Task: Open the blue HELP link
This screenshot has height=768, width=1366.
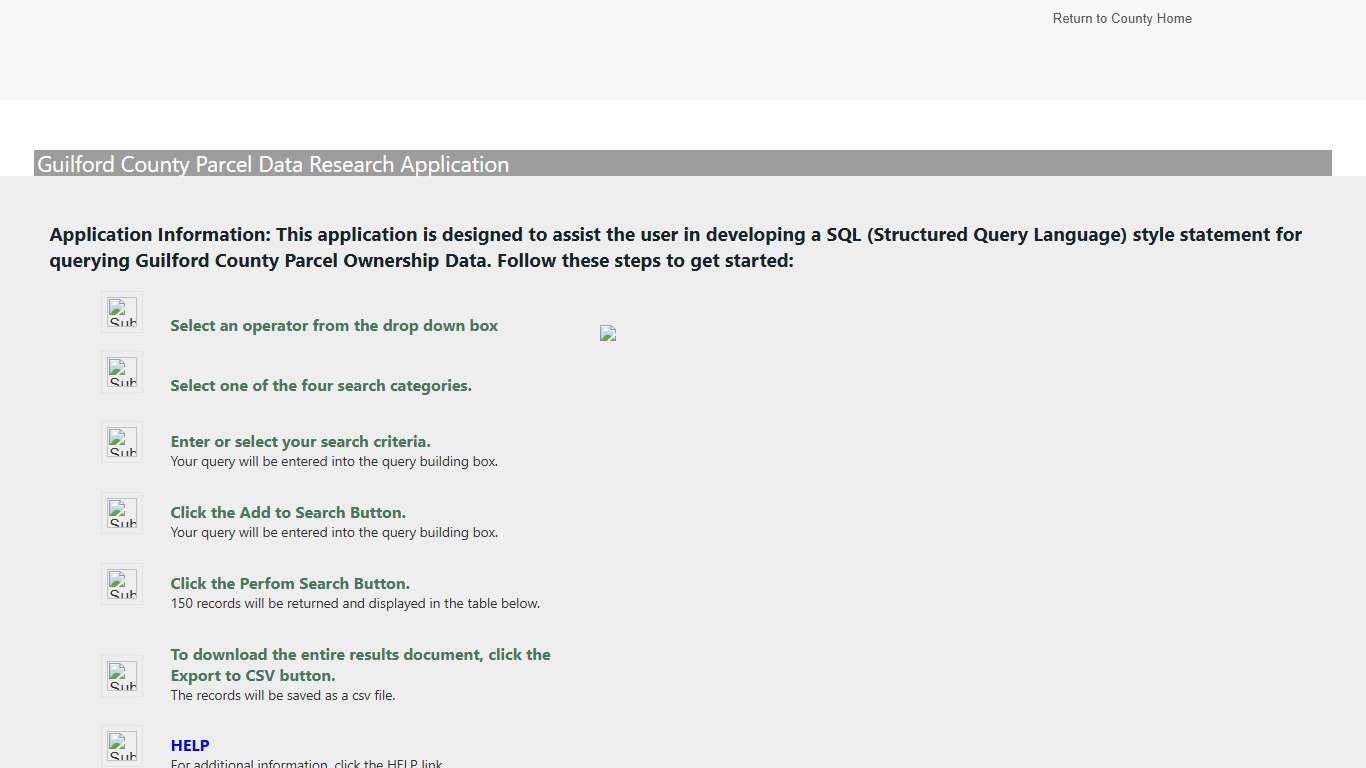Action: coord(190,745)
